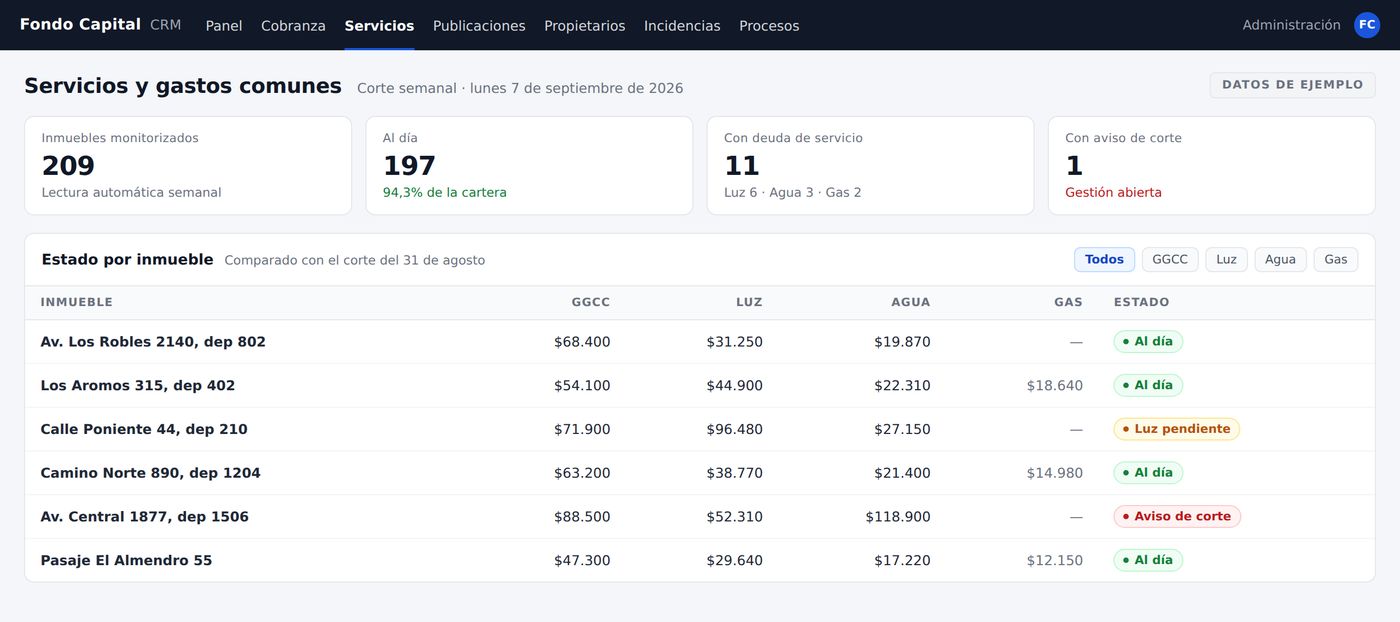
Task: Click the $29.640 luz amount
Action: (734, 561)
